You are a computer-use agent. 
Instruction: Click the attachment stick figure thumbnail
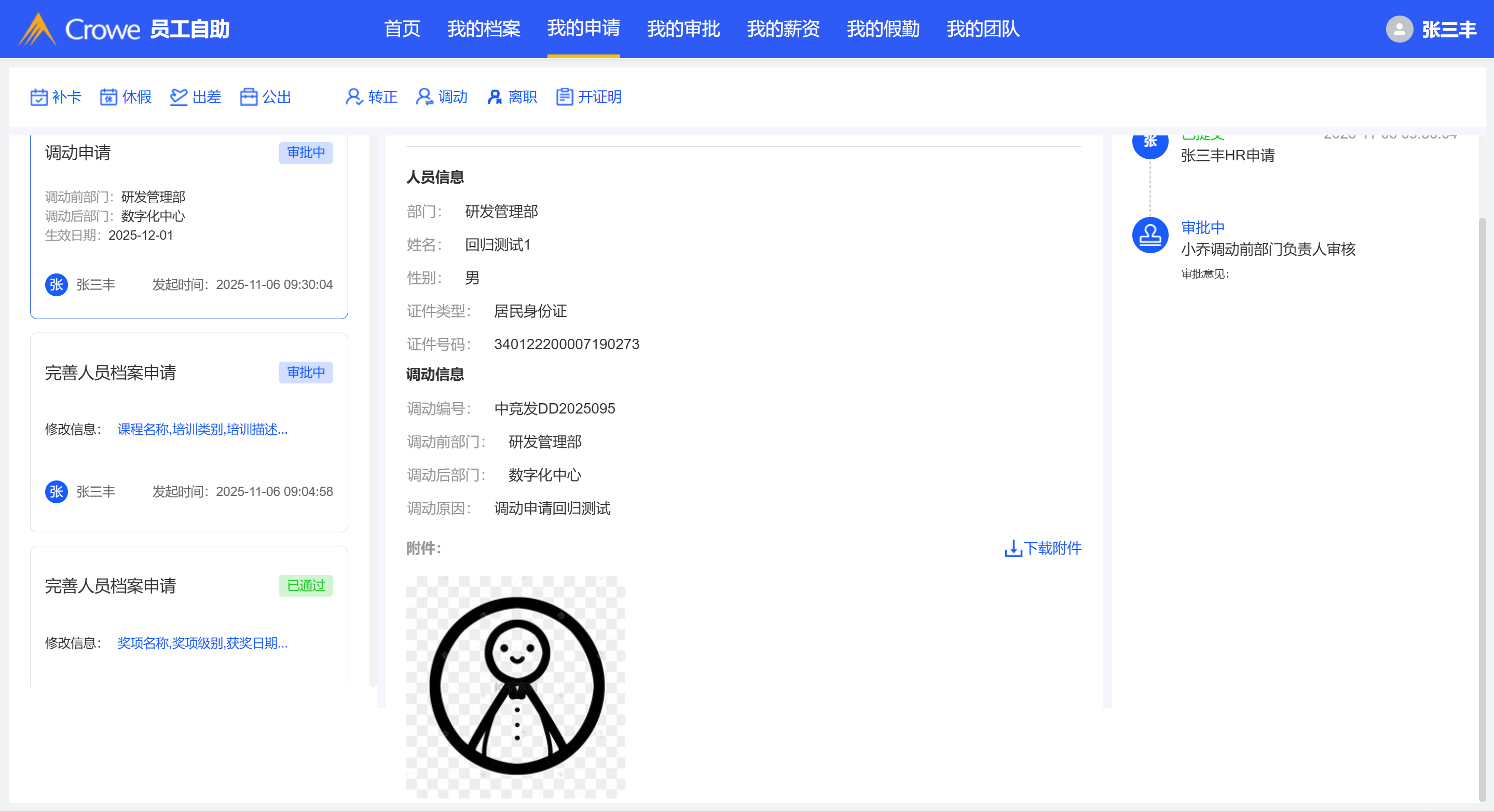516,686
